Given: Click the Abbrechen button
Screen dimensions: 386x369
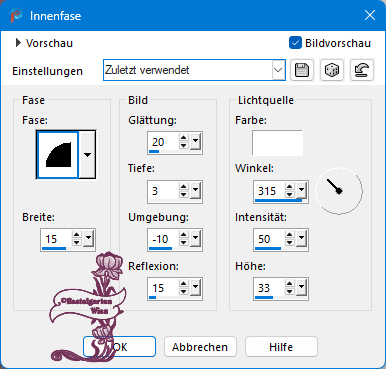Looking at the screenshot, I should [x=200, y=347].
